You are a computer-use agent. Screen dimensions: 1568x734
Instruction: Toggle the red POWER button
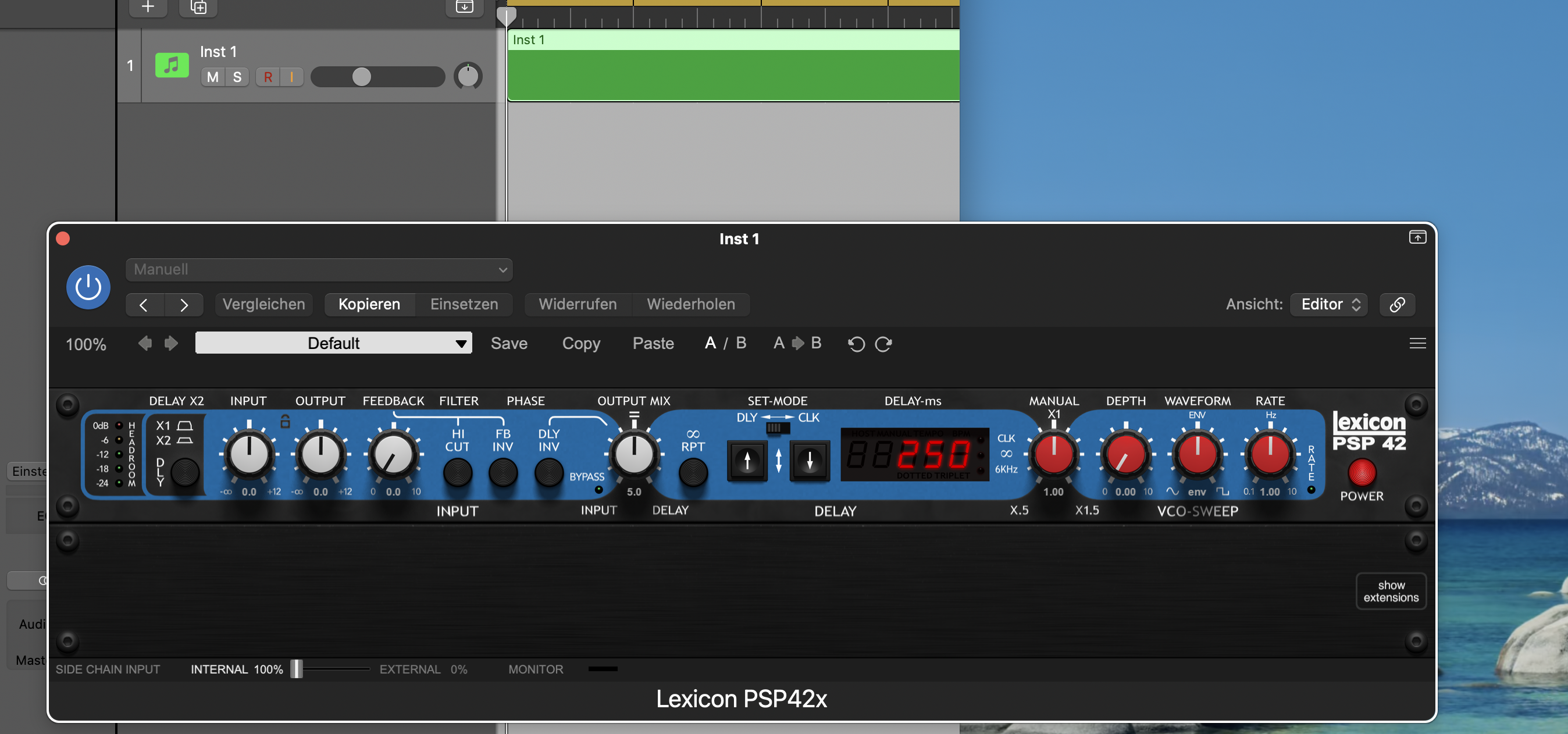coord(1362,472)
